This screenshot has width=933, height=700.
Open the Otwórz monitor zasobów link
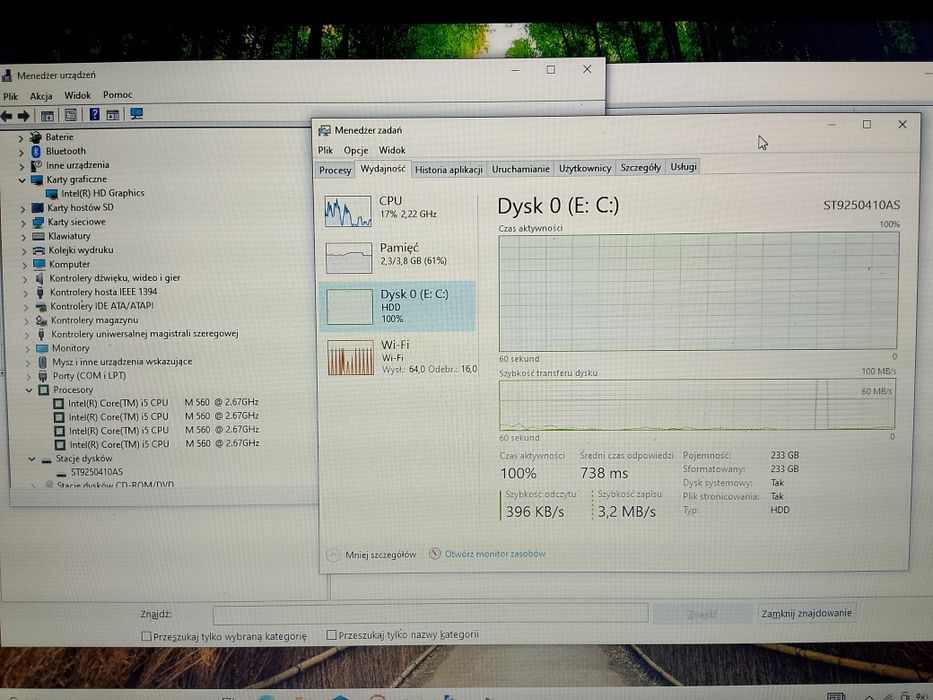click(494, 554)
